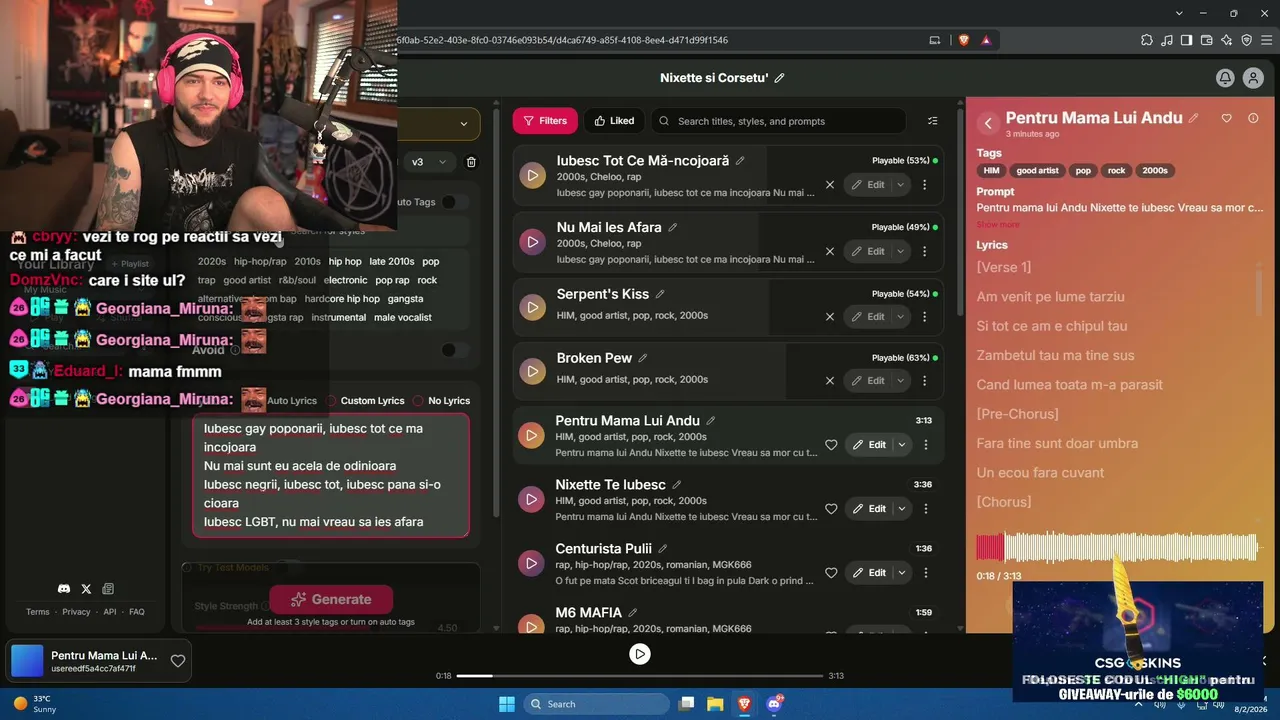Show only Liked songs
The height and width of the screenshot is (720, 1280).
(614, 121)
